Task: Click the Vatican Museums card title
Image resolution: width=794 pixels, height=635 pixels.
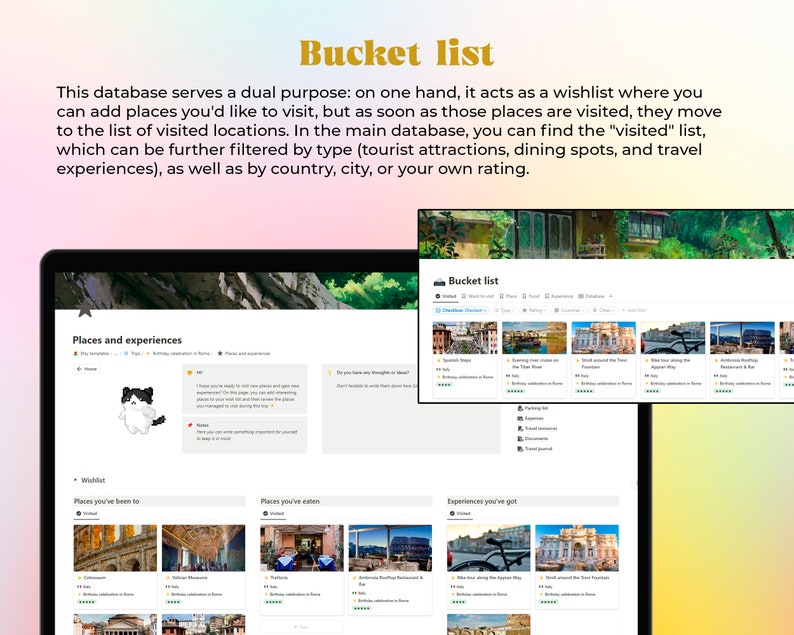Action: [190, 577]
